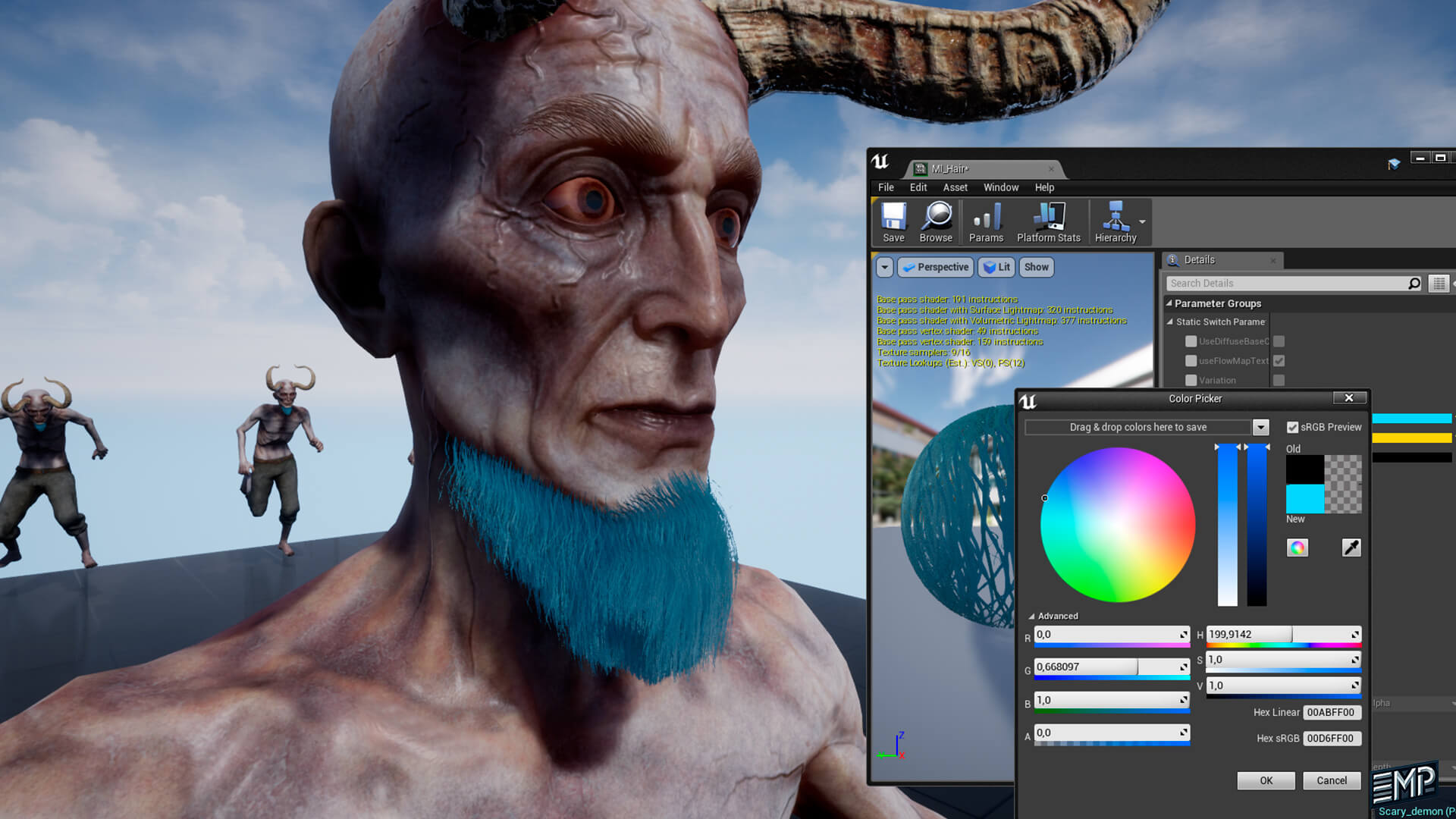Open the Asset menu
The width and height of the screenshot is (1456, 819).
tap(955, 187)
